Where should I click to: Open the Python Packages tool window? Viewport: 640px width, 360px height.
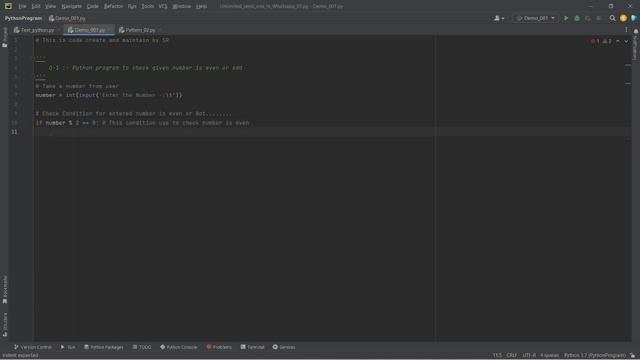click(x=104, y=347)
